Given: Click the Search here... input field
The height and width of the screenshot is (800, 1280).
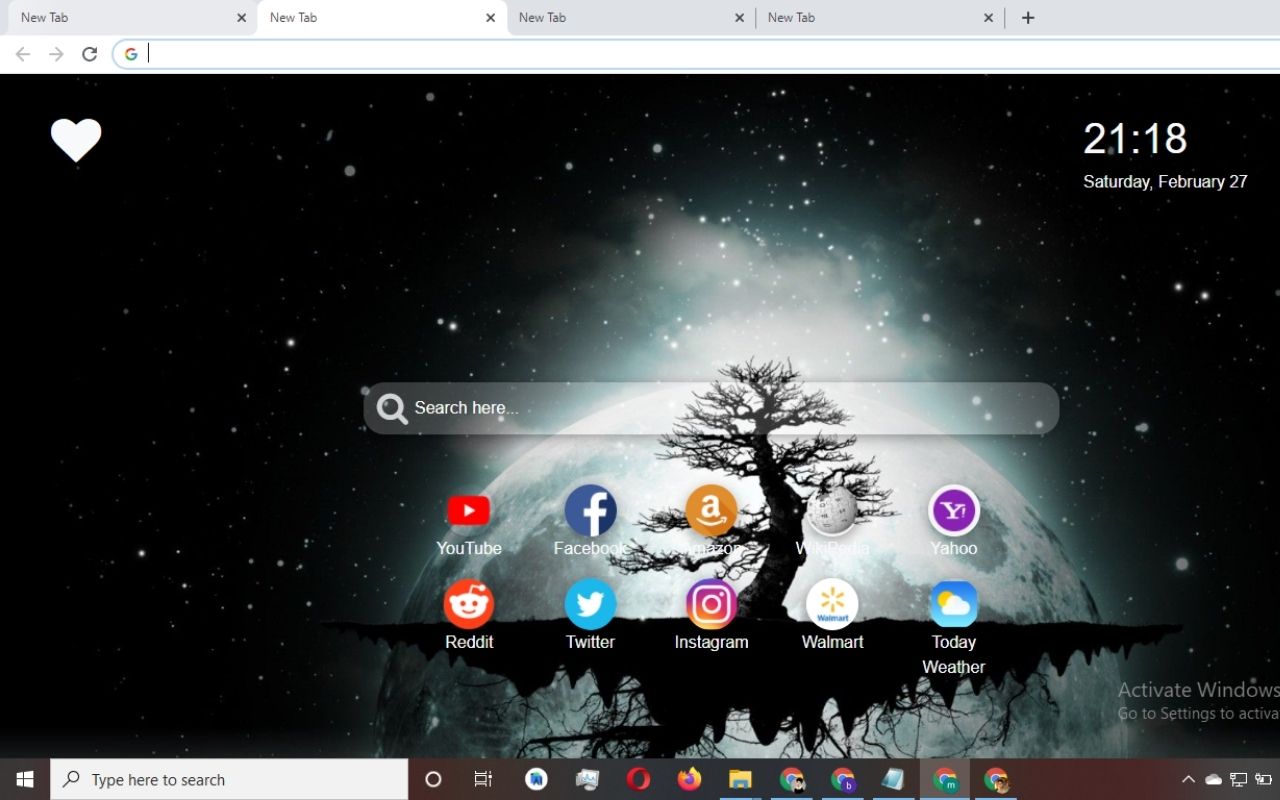Looking at the screenshot, I should [711, 408].
